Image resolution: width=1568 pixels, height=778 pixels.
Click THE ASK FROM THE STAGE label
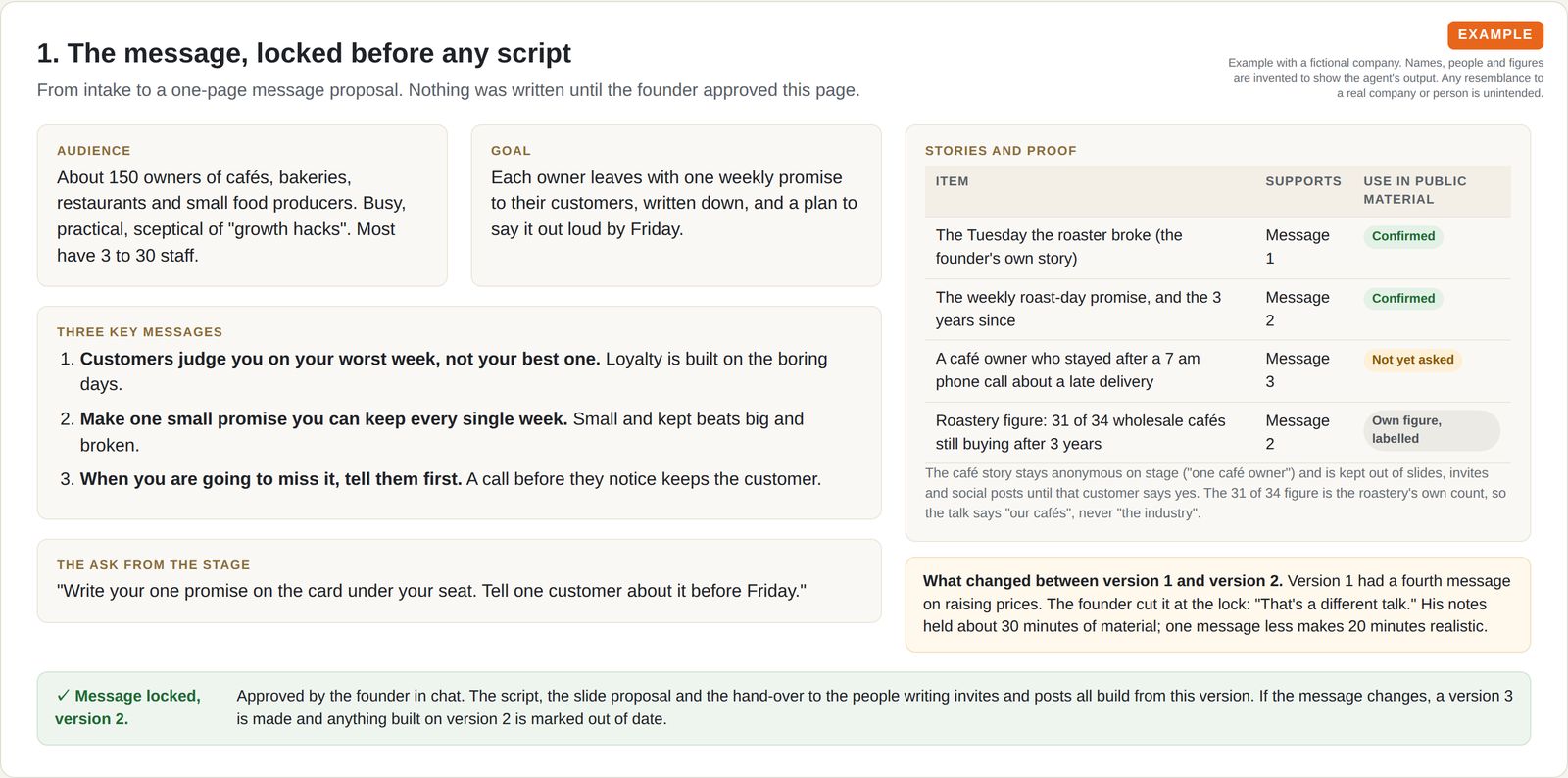click(153, 565)
